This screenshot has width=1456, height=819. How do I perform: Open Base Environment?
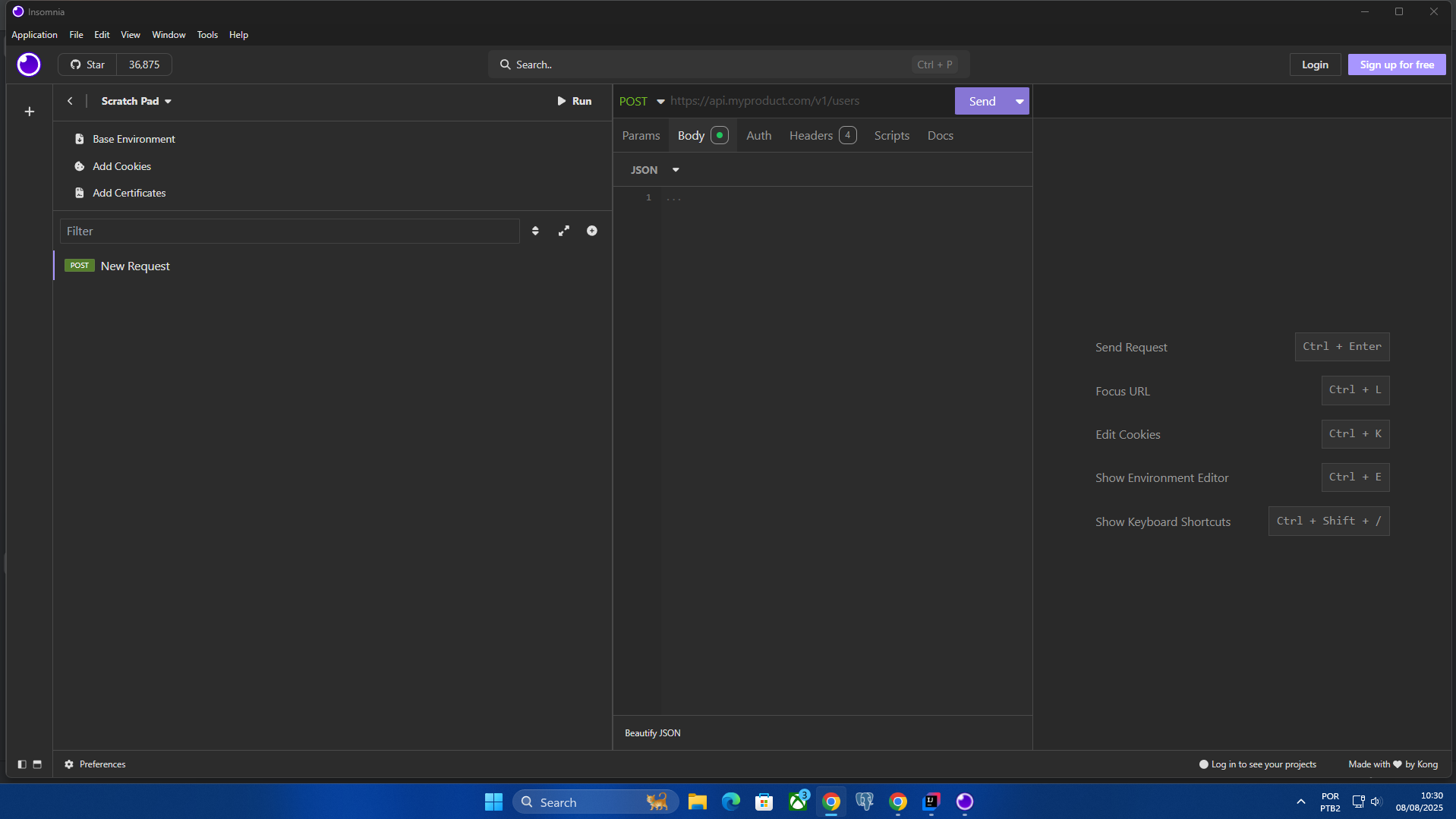(x=125, y=139)
